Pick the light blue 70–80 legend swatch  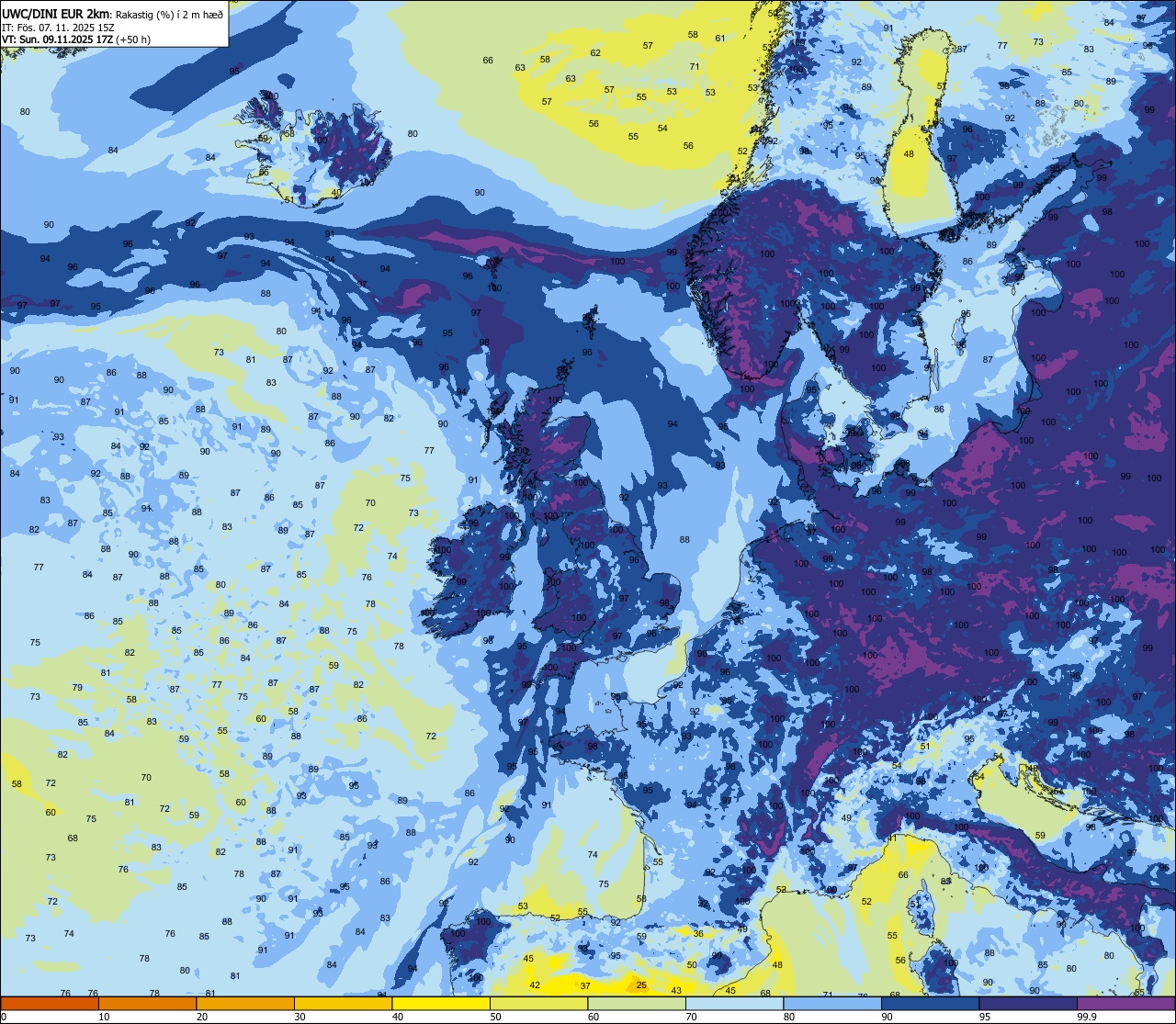734,1003
